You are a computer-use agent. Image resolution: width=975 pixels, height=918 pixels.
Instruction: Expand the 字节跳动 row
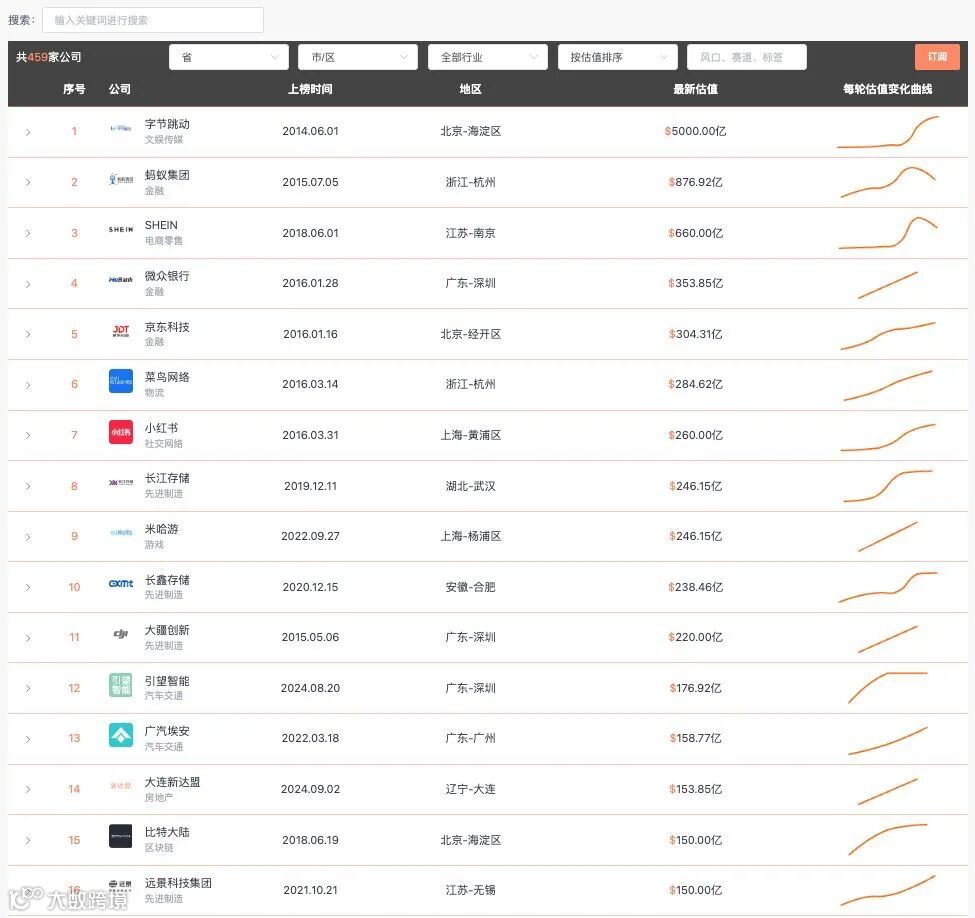coord(28,132)
